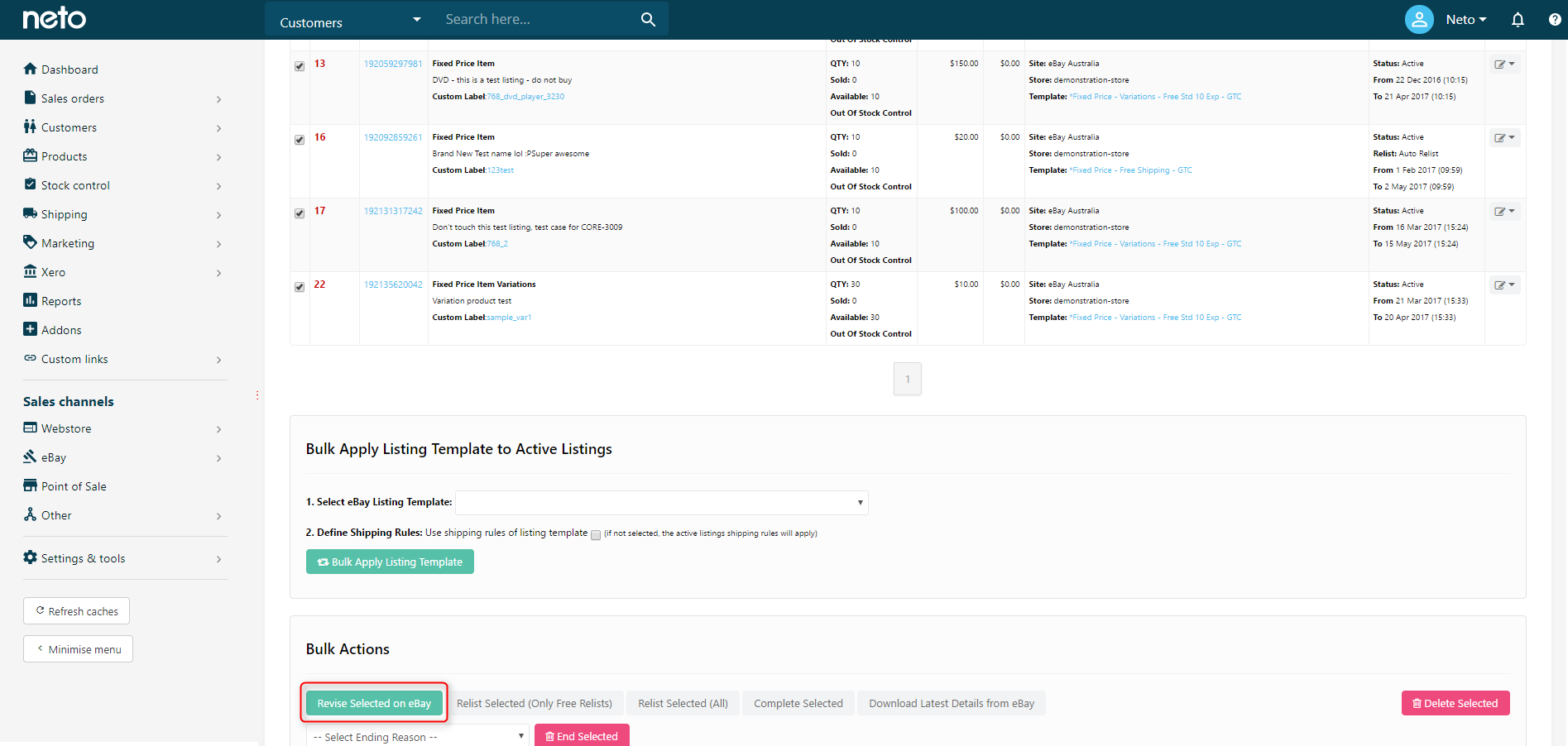Screen dimensions: 1568x746
Task: Enable use shipping rules of listing template
Action: pos(596,535)
